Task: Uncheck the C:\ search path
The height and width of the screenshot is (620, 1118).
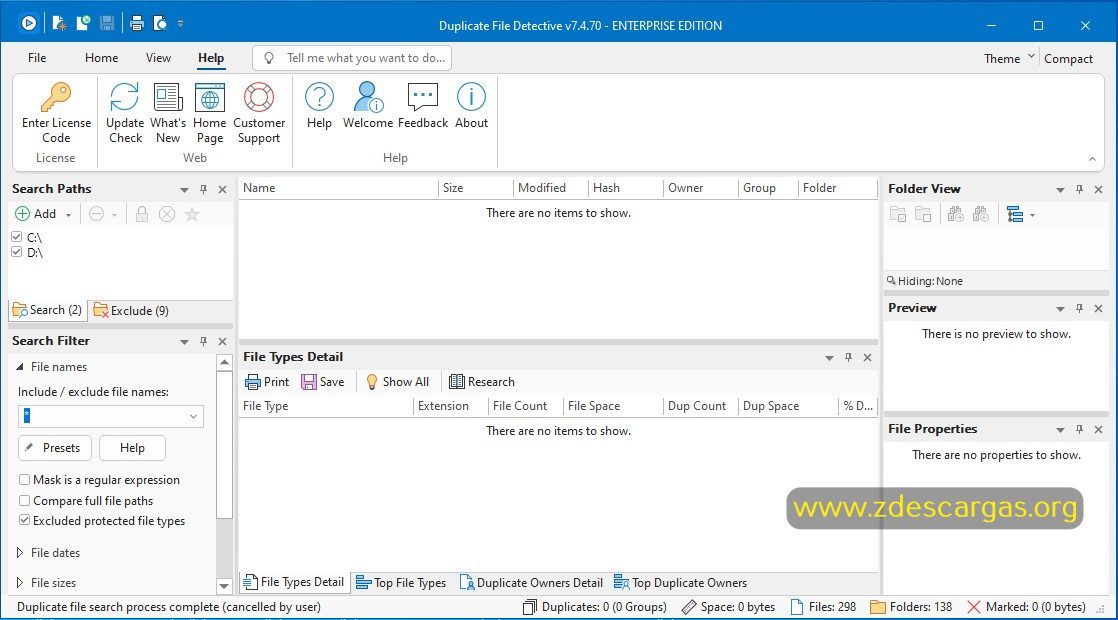Action: point(17,237)
